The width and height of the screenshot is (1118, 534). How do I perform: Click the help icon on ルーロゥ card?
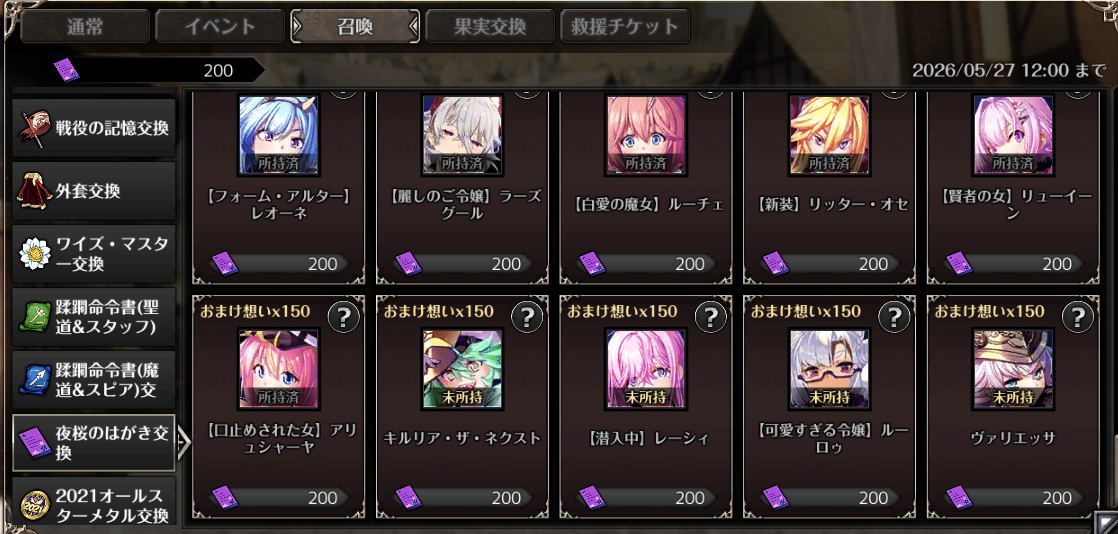[x=894, y=317]
